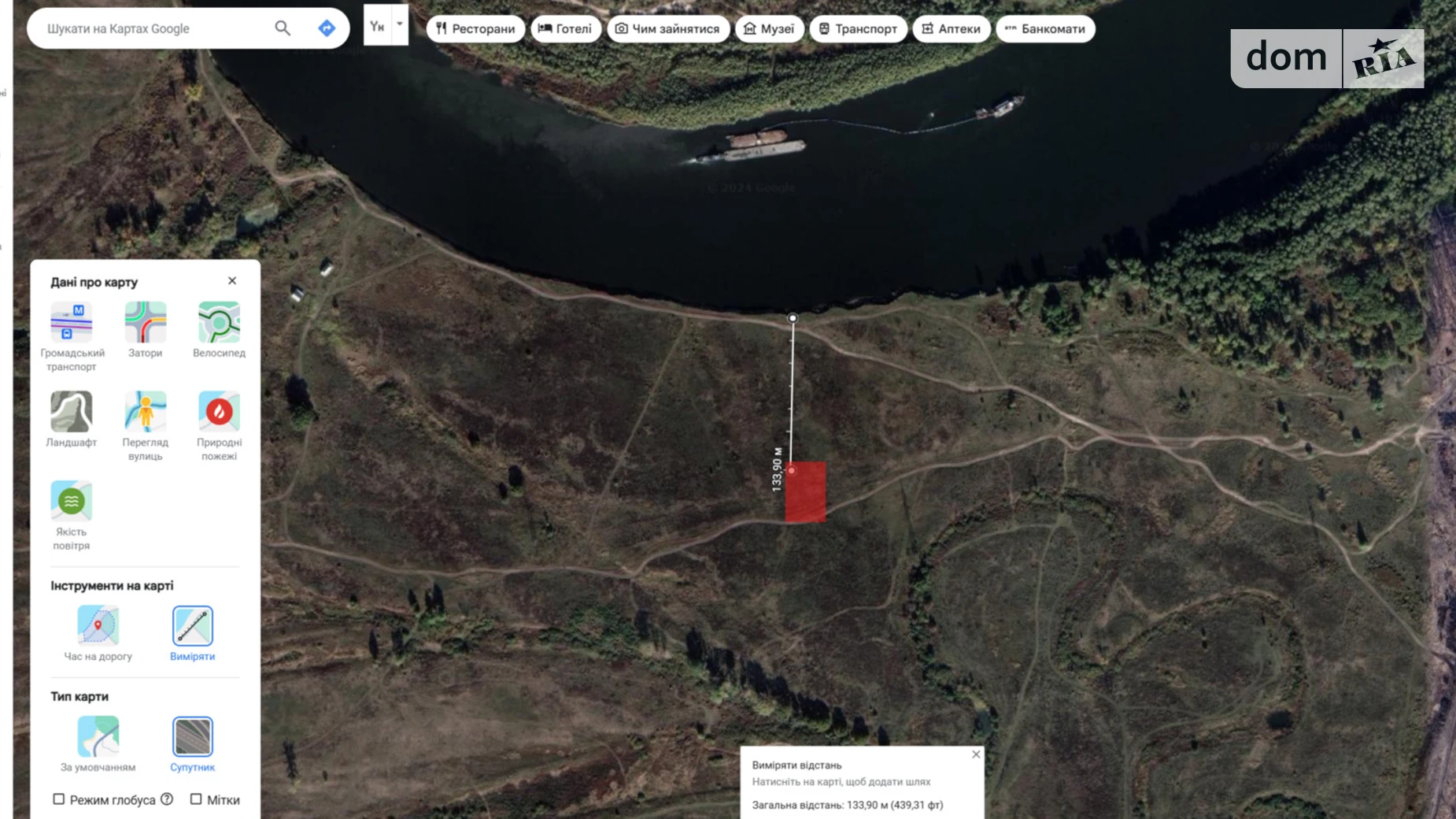The width and height of the screenshot is (1456, 819).
Task: Filter map by Ресторани
Action: [x=475, y=29]
